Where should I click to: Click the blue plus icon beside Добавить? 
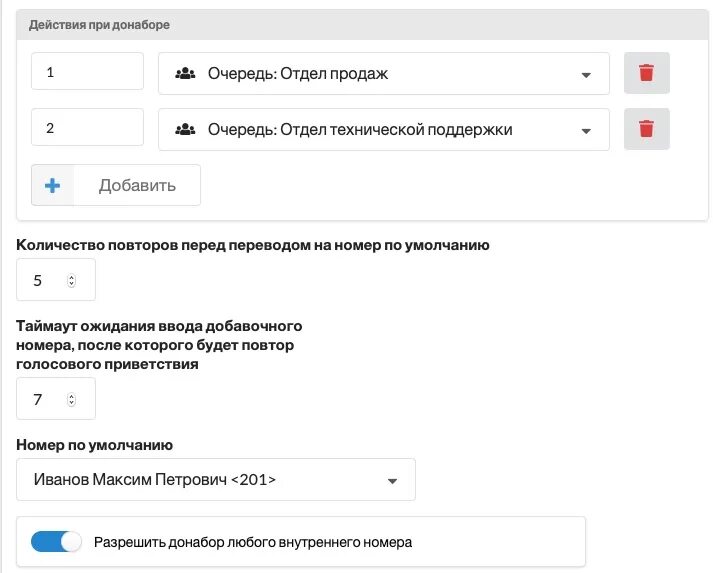pyautogui.click(x=52, y=185)
